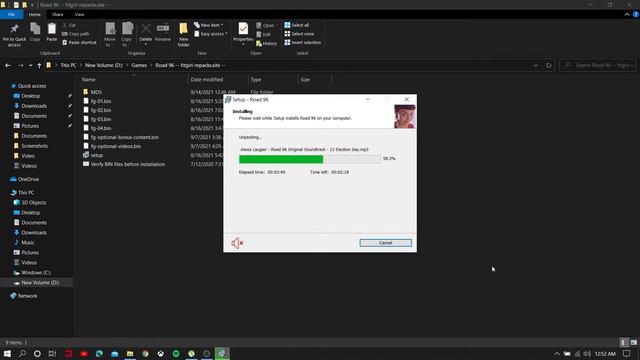The height and width of the screenshot is (360, 640).
Task: Switch to the View ribbon tab
Action: tap(79, 15)
